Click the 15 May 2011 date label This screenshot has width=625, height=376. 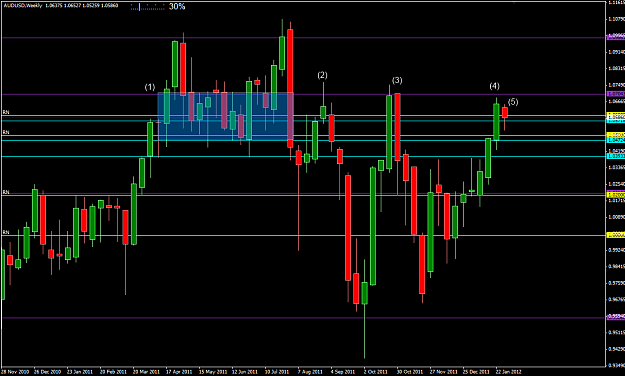point(213,372)
